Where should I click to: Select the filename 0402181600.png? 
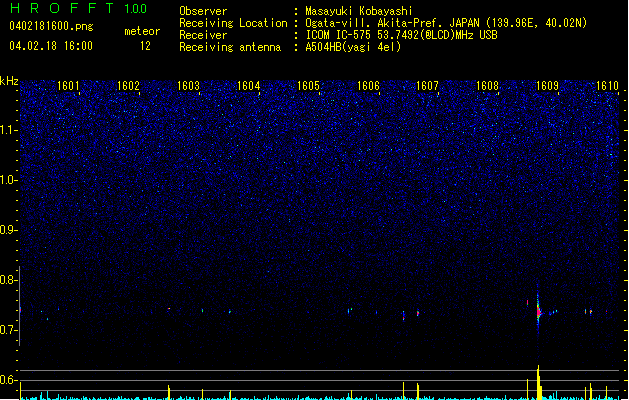point(51,26)
